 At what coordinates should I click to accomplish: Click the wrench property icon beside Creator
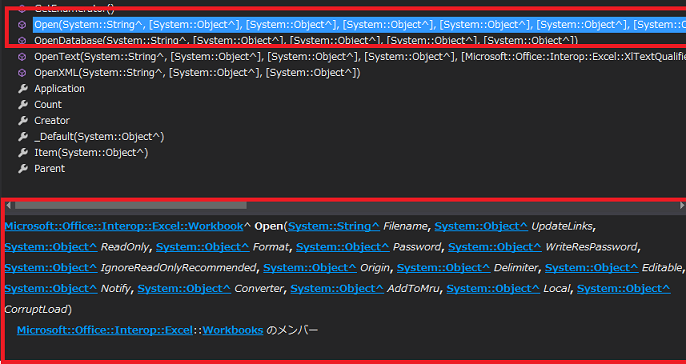pyautogui.click(x=23, y=120)
